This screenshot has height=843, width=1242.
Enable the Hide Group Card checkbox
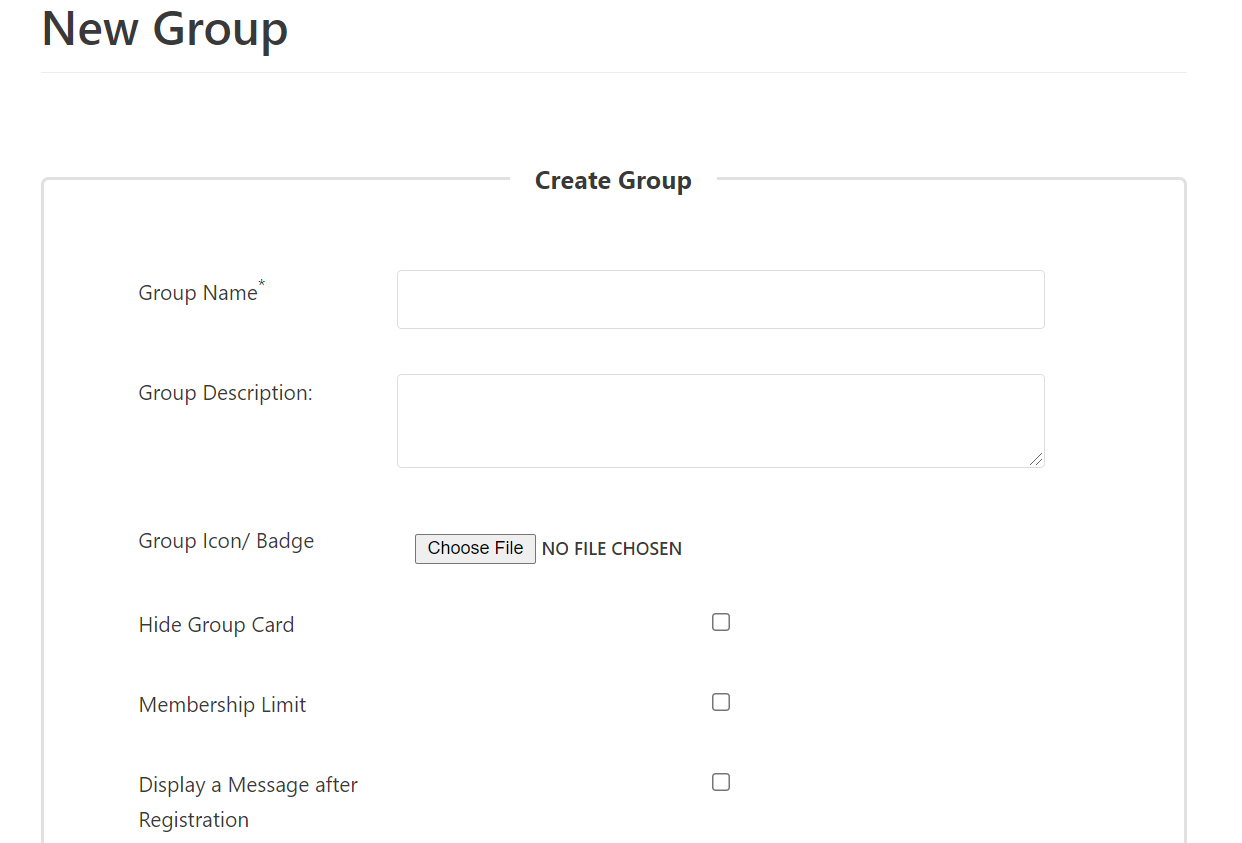pyautogui.click(x=721, y=622)
